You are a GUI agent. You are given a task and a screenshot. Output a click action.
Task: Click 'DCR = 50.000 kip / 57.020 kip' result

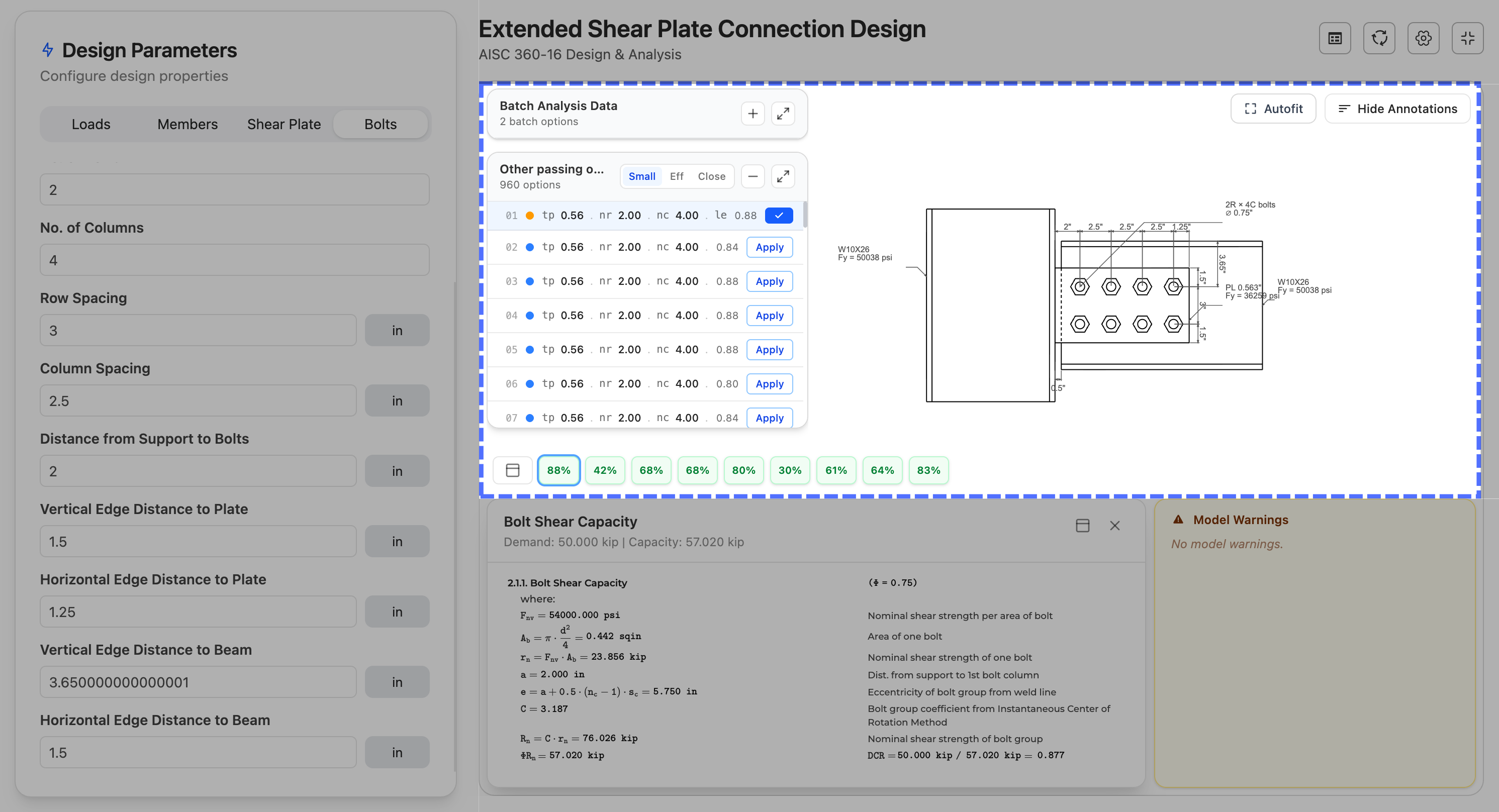[x=966, y=756]
